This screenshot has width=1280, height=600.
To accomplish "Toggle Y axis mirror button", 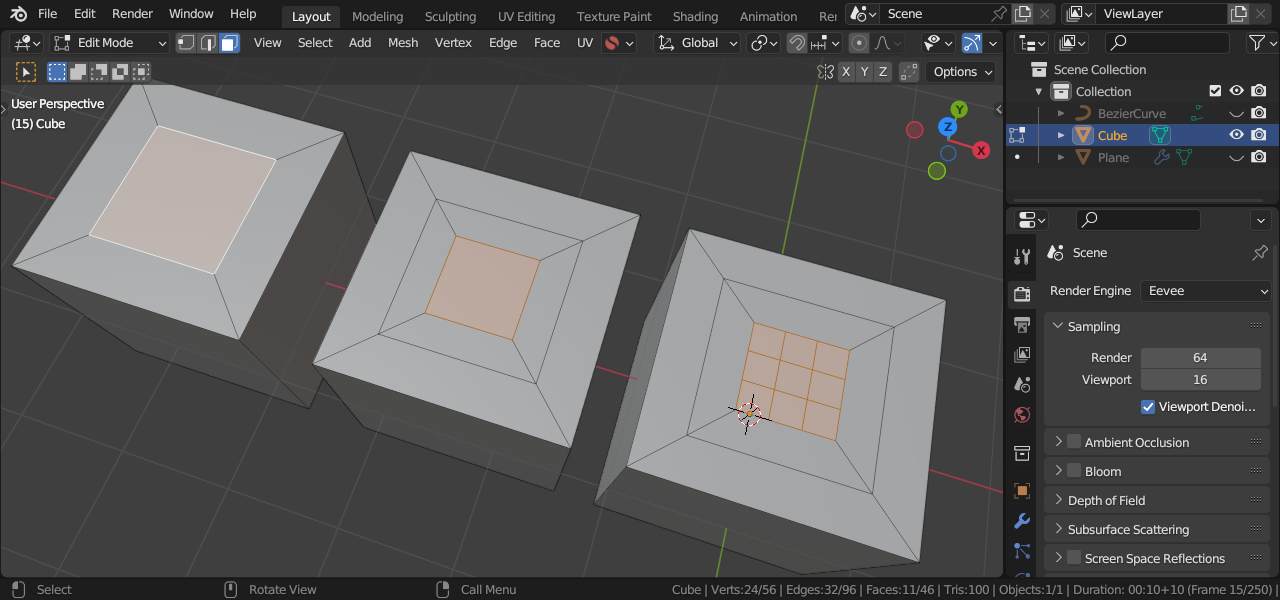I will pos(865,72).
